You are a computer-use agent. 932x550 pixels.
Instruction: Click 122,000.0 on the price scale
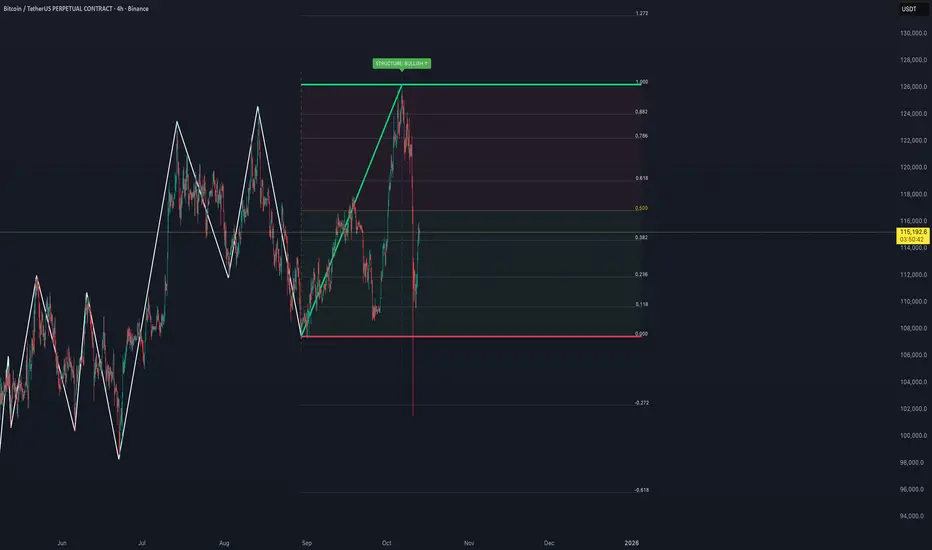tap(914, 140)
